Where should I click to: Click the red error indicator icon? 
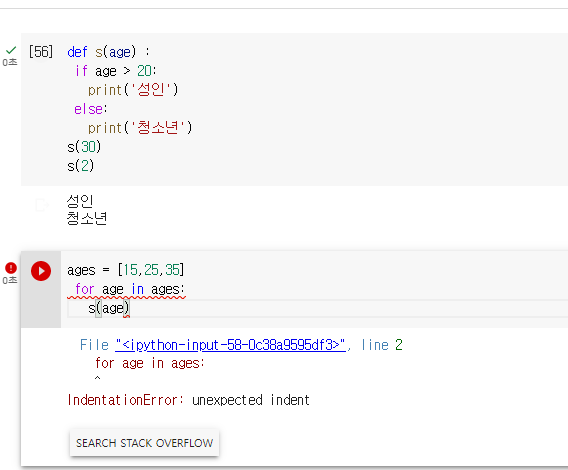(x=11, y=268)
